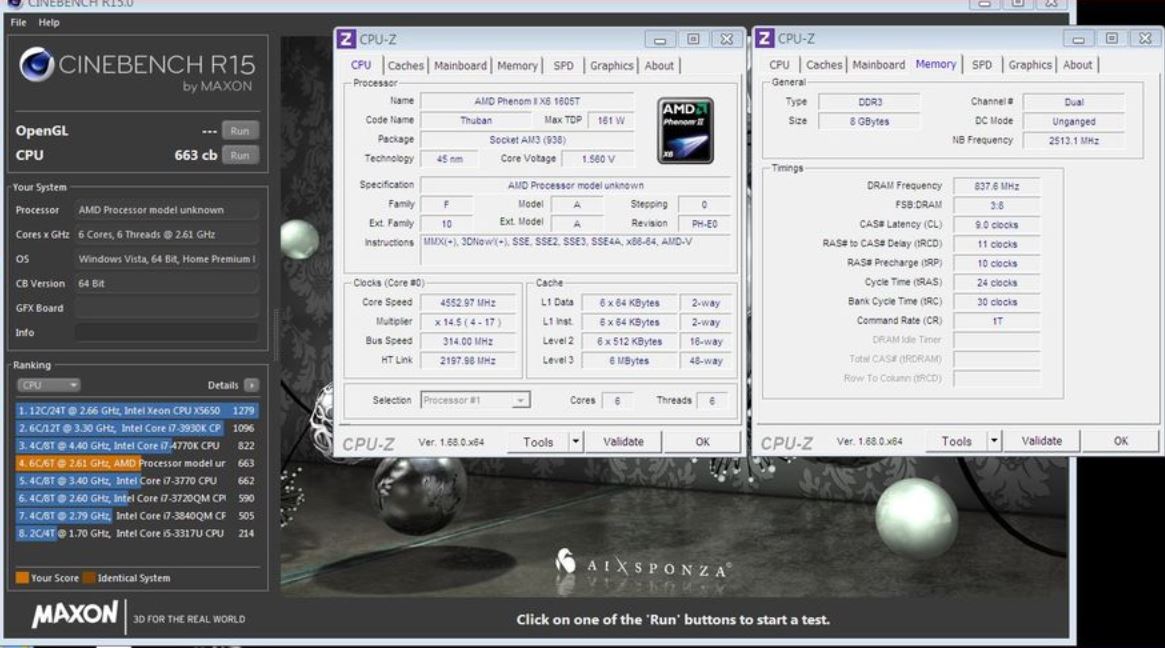The height and width of the screenshot is (648, 1165).
Task: Click the Core Voltage value 1.560 V
Action: [x=598, y=159]
